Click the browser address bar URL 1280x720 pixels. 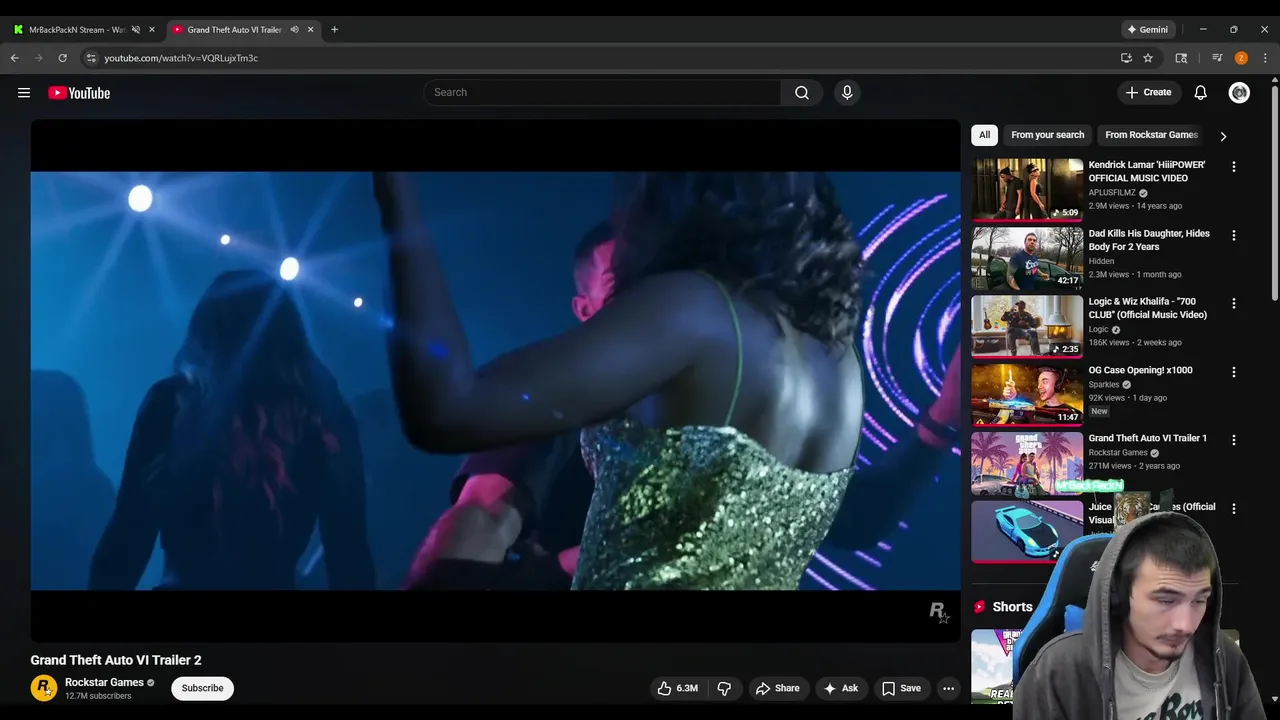coord(181,58)
